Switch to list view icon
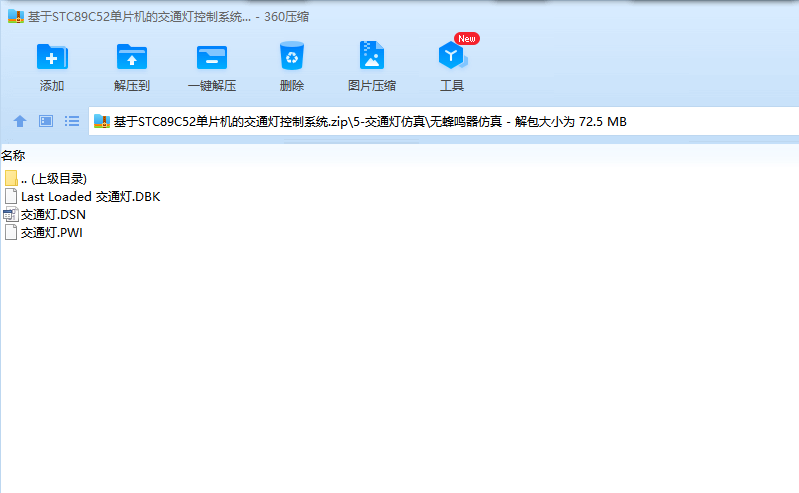The height and width of the screenshot is (493, 799). (x=72, y=121)
